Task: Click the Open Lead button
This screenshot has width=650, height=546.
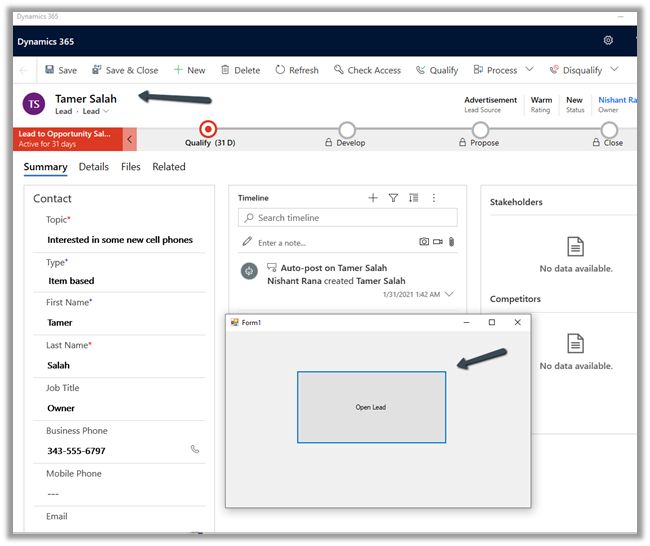Action: [x=371, y=407]
